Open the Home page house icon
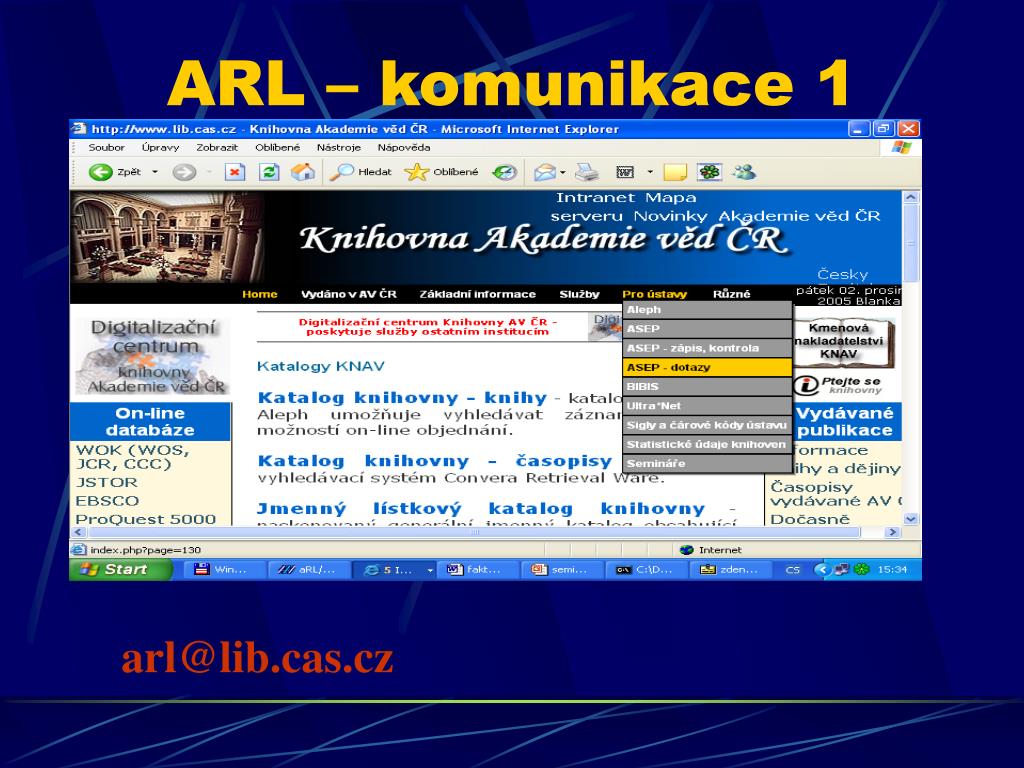The width and height of the screenshot is (1024, 768). pyautogui.click(x=303, y=172)
